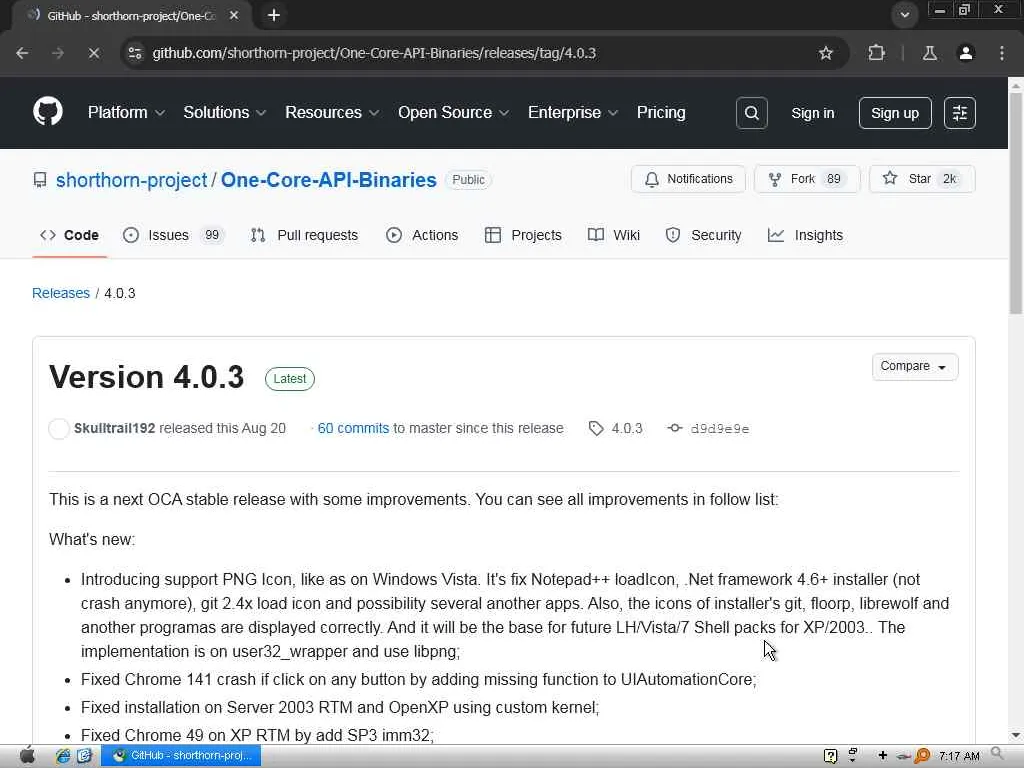The height and width of the screenshot is (768, 1024).
Task: Open the Actions tab
Action: pos(422,235)
